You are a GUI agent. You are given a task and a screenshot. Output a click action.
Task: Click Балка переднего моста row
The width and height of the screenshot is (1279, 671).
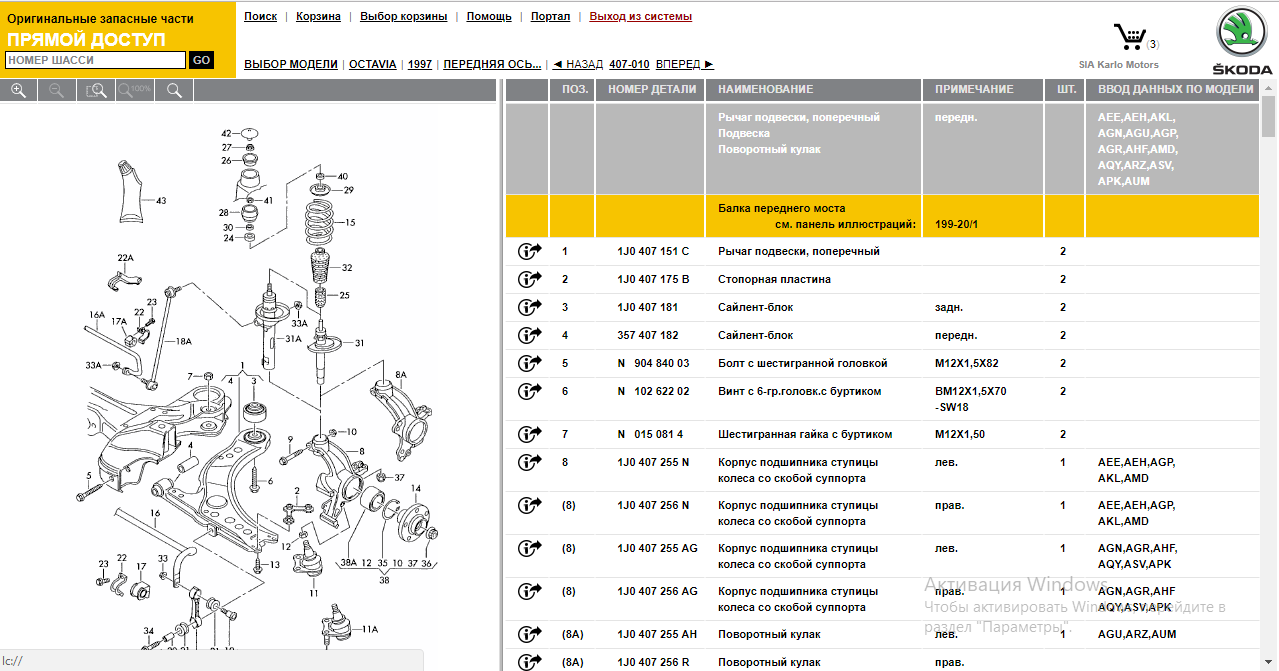coord(882,216)
